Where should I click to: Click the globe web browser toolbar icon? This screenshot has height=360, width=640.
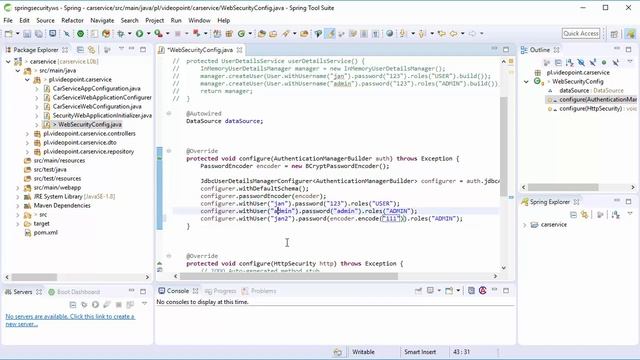point(390,33)
